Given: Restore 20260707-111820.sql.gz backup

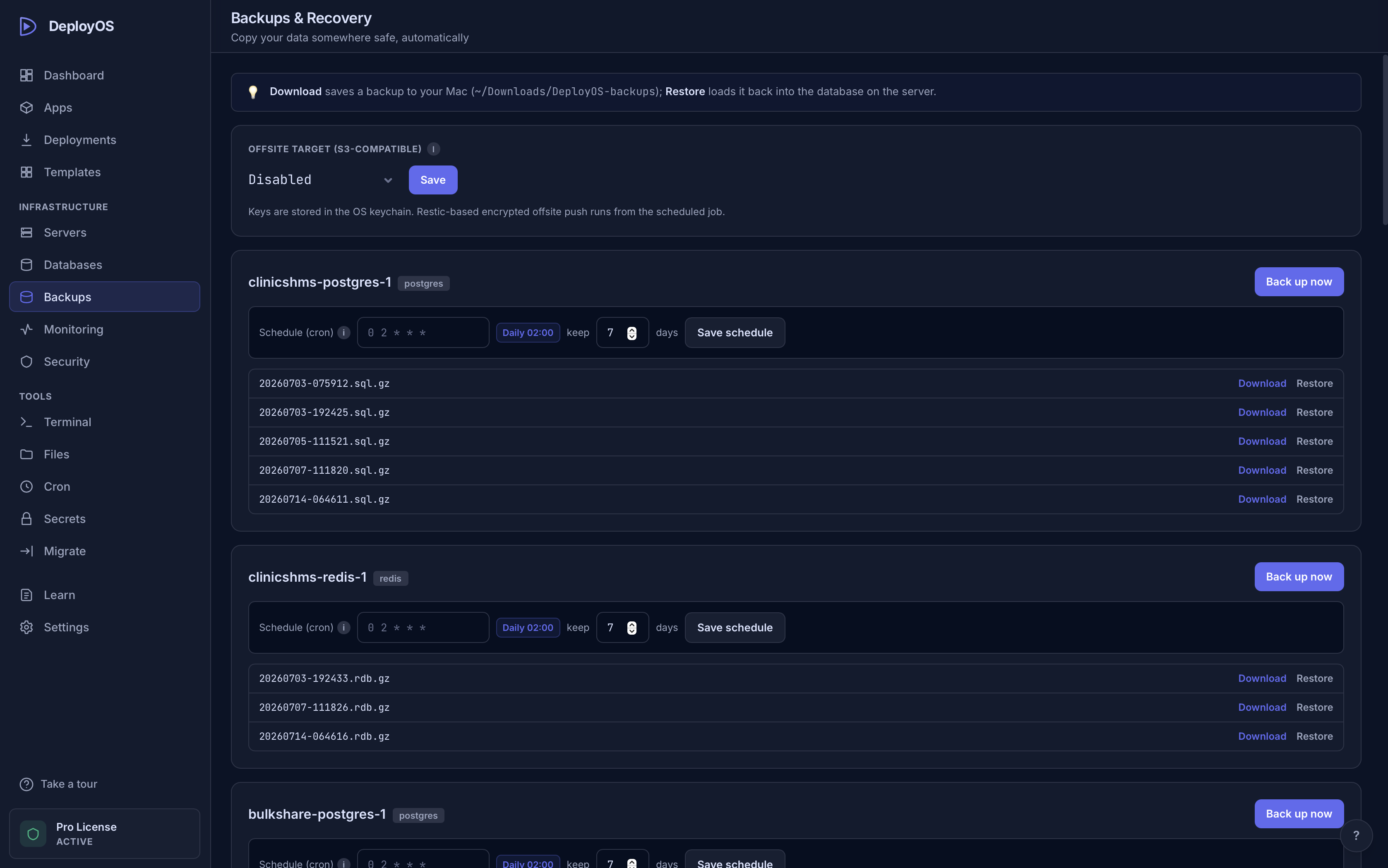Looking at the screenshot, I should [1314, 470].
